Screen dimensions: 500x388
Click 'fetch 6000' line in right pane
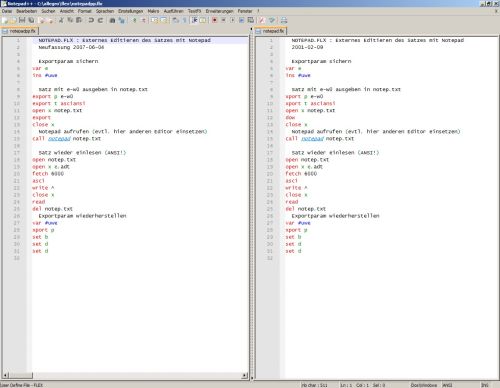(x=301, y=174)
